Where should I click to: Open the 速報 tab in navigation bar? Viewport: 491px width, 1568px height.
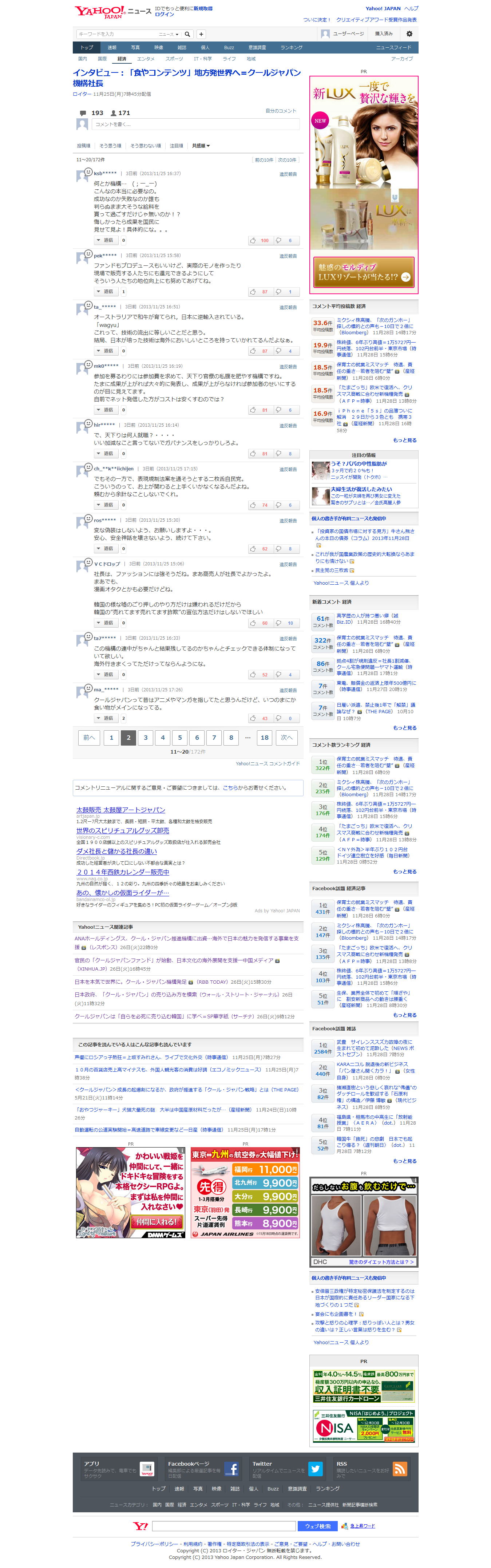[x=112, y=47]
